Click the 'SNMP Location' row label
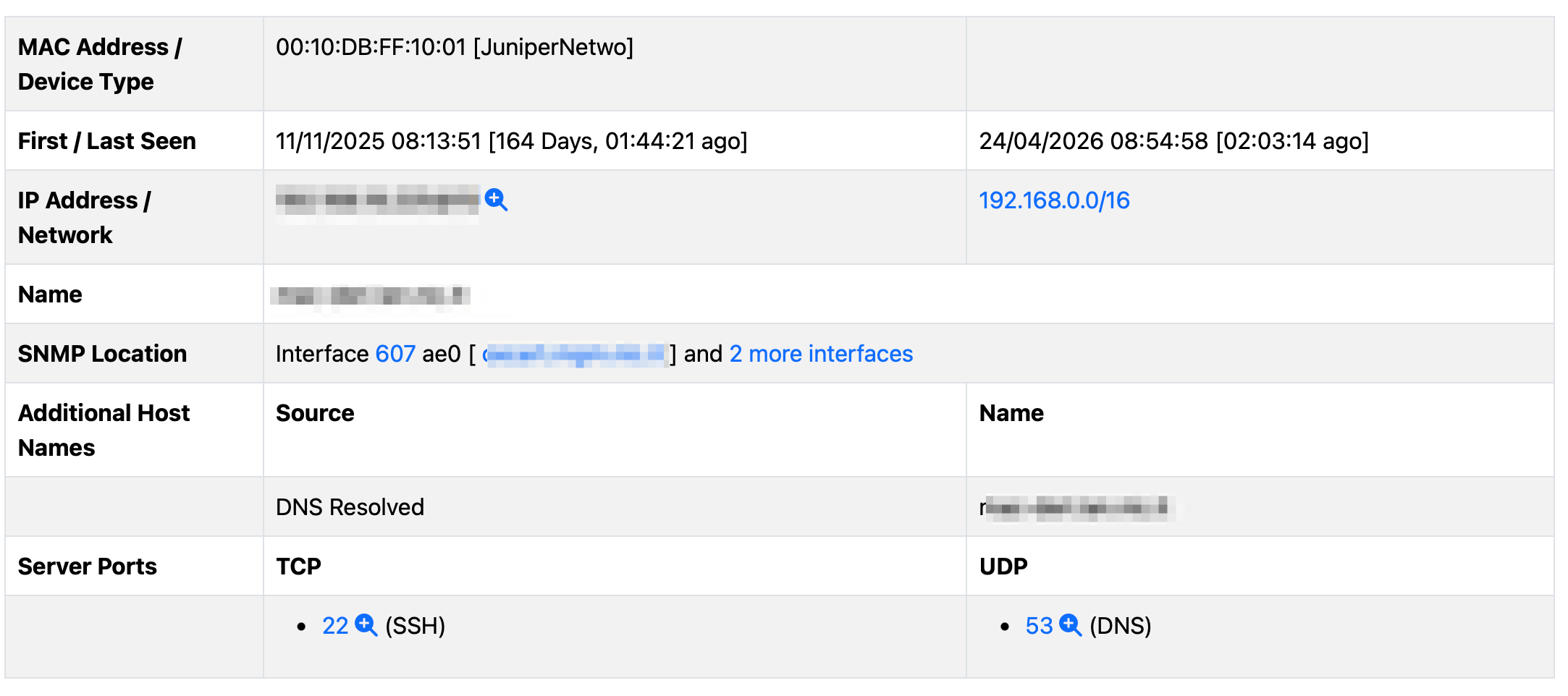This screenshot has width=1568, height=696. (x=102, y=354)
